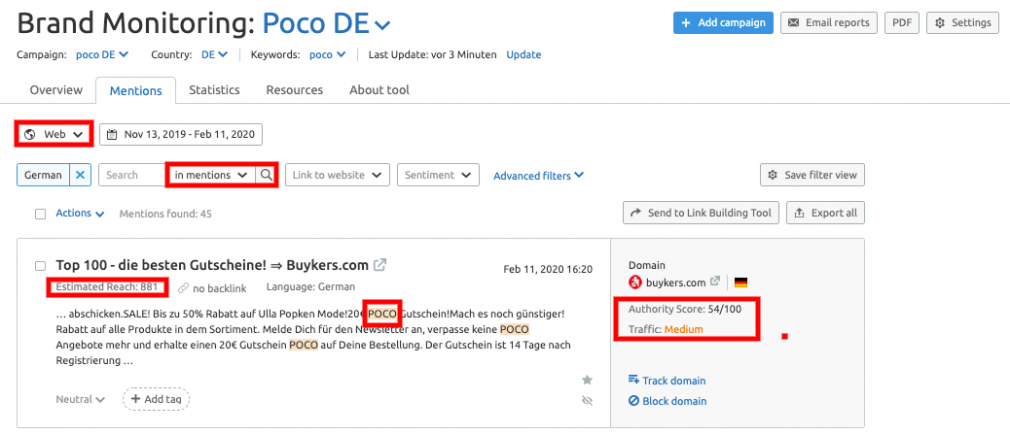
Task: Remove the German language filter
Action: 80,175
